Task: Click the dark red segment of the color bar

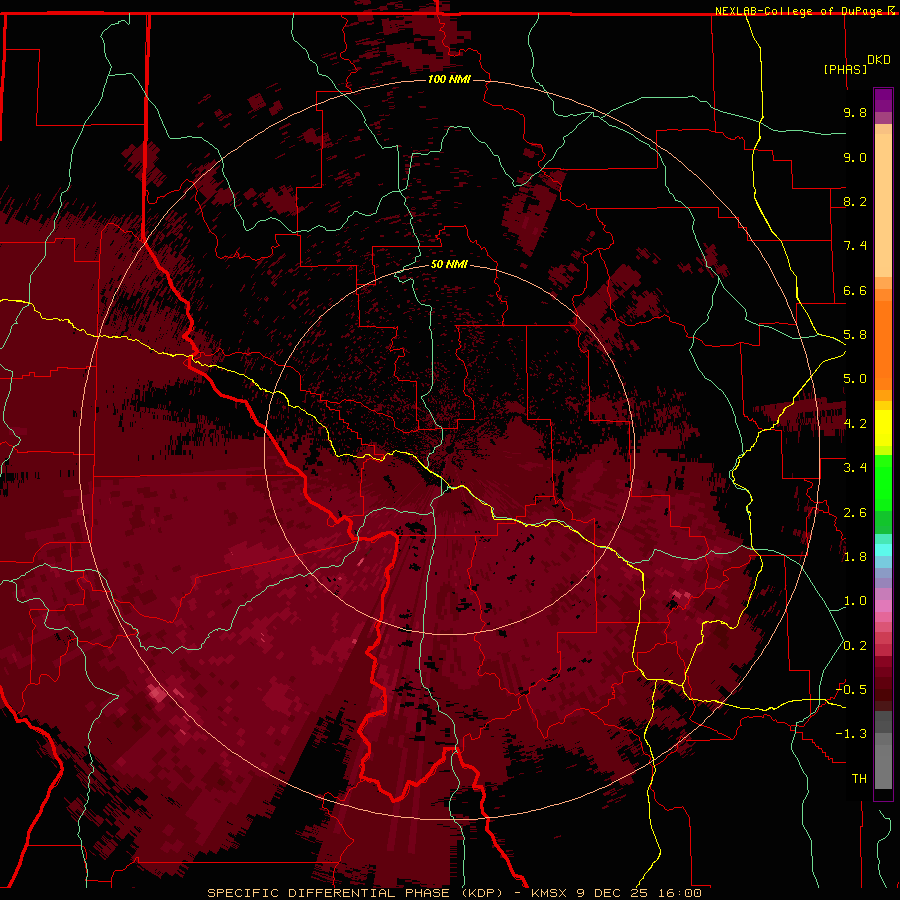Action: point(883,683)
